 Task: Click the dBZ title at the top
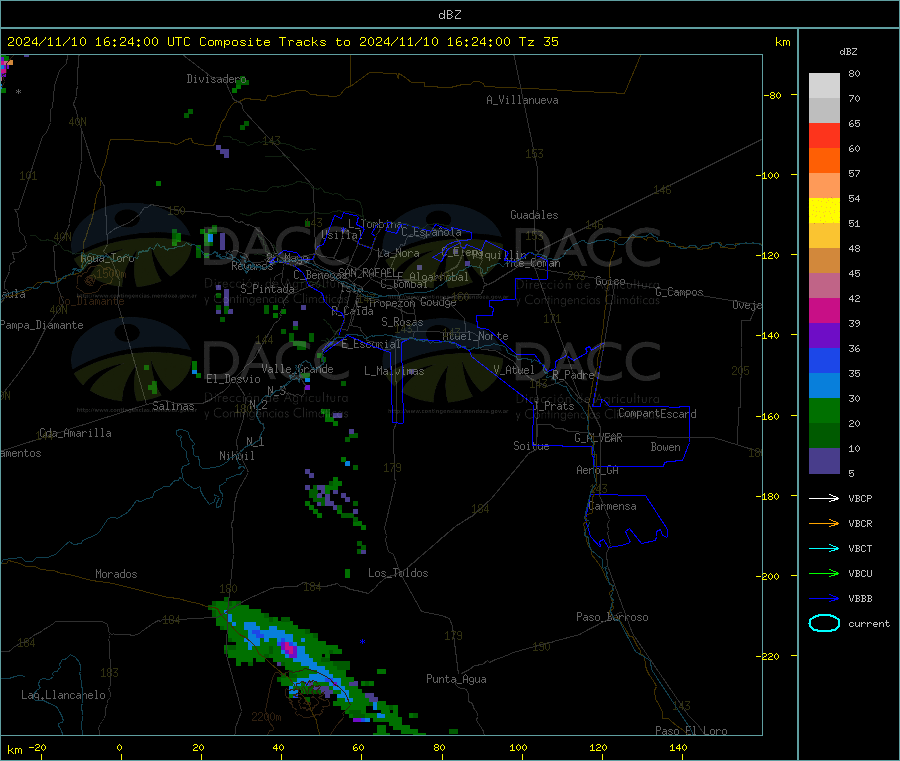449,15
